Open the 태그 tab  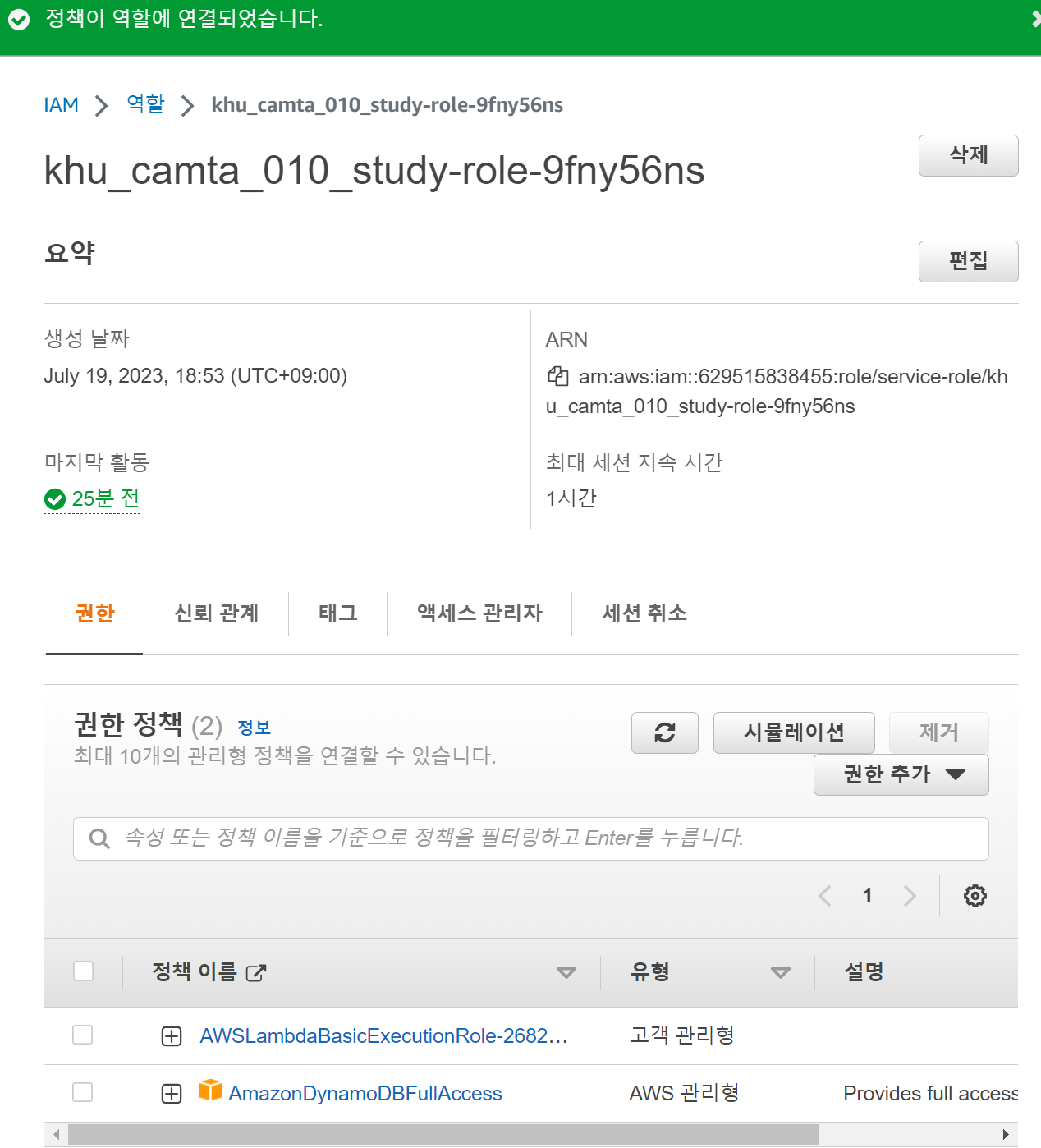tap(337, 613)
